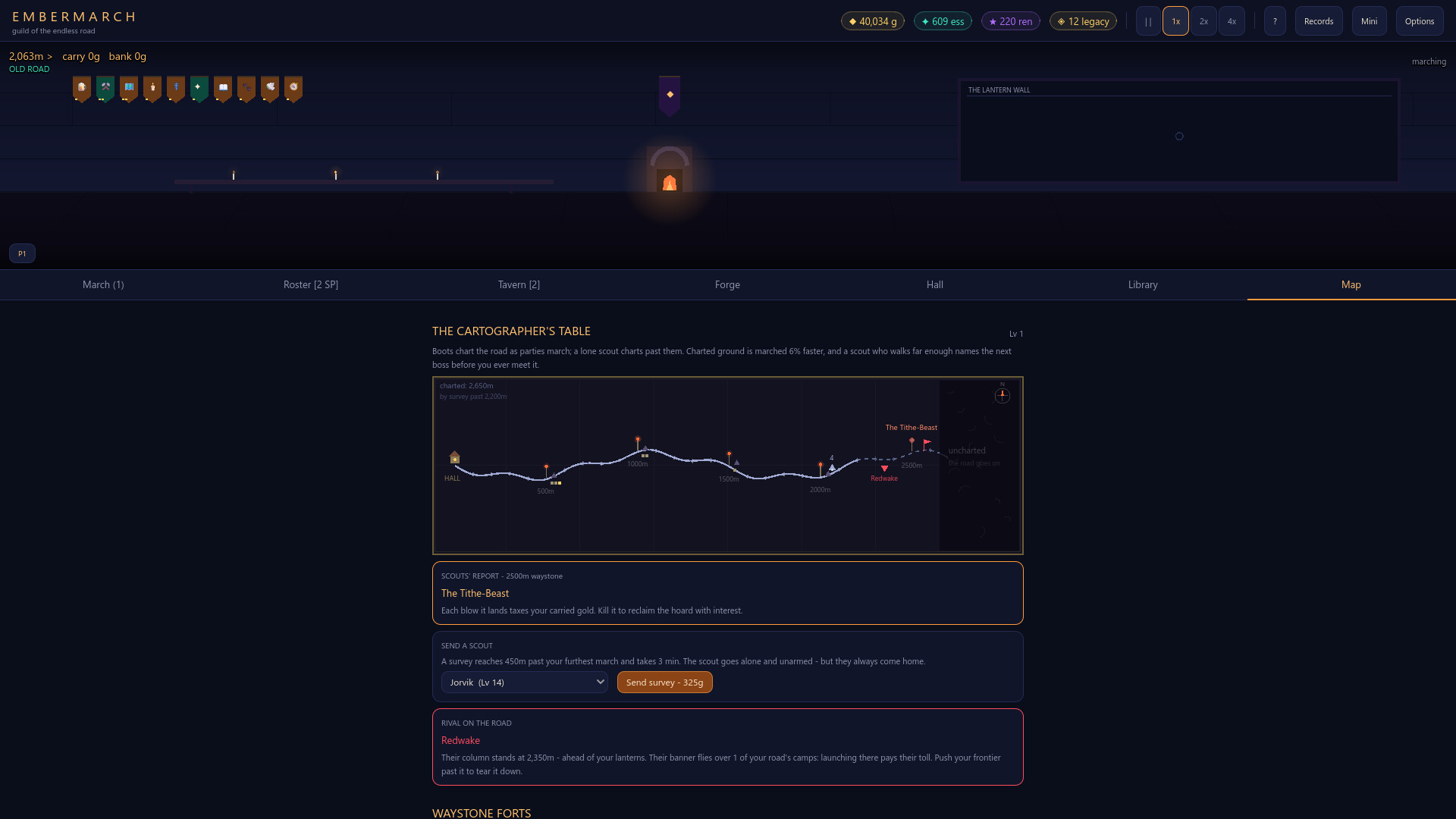Click the open book banner
This screenshot has width=1456, height=819.
tap(223, 89)
